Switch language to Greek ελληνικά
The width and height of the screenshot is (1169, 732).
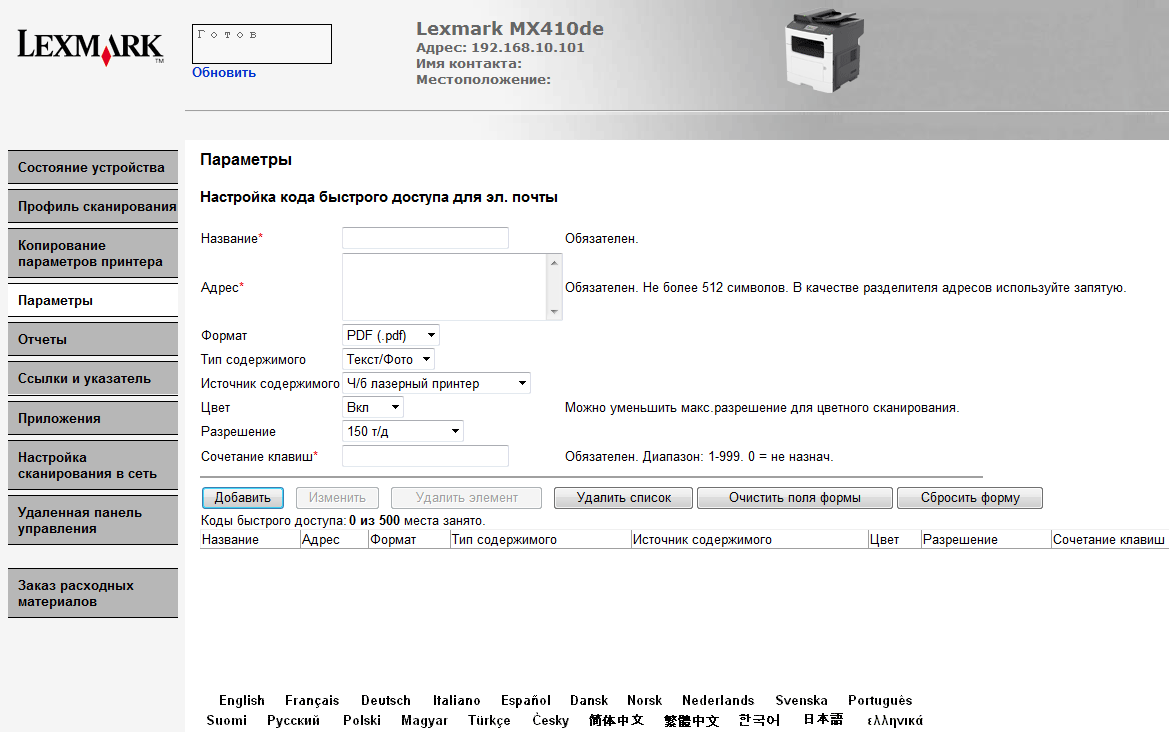[x=895, y=720]
